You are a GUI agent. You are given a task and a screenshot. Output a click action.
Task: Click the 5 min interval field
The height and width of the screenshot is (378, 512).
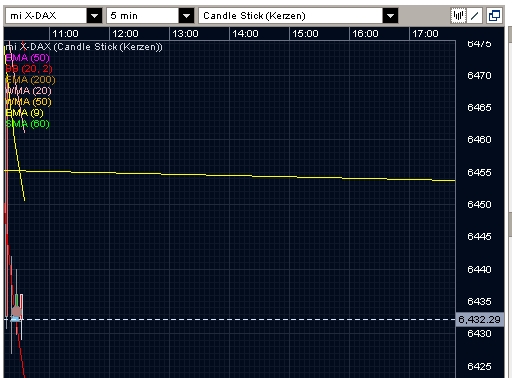click(x=143, y=16)
